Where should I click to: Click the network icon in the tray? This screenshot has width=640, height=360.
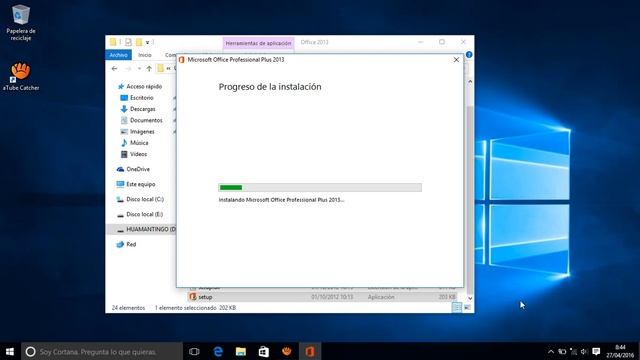point(573,351)
